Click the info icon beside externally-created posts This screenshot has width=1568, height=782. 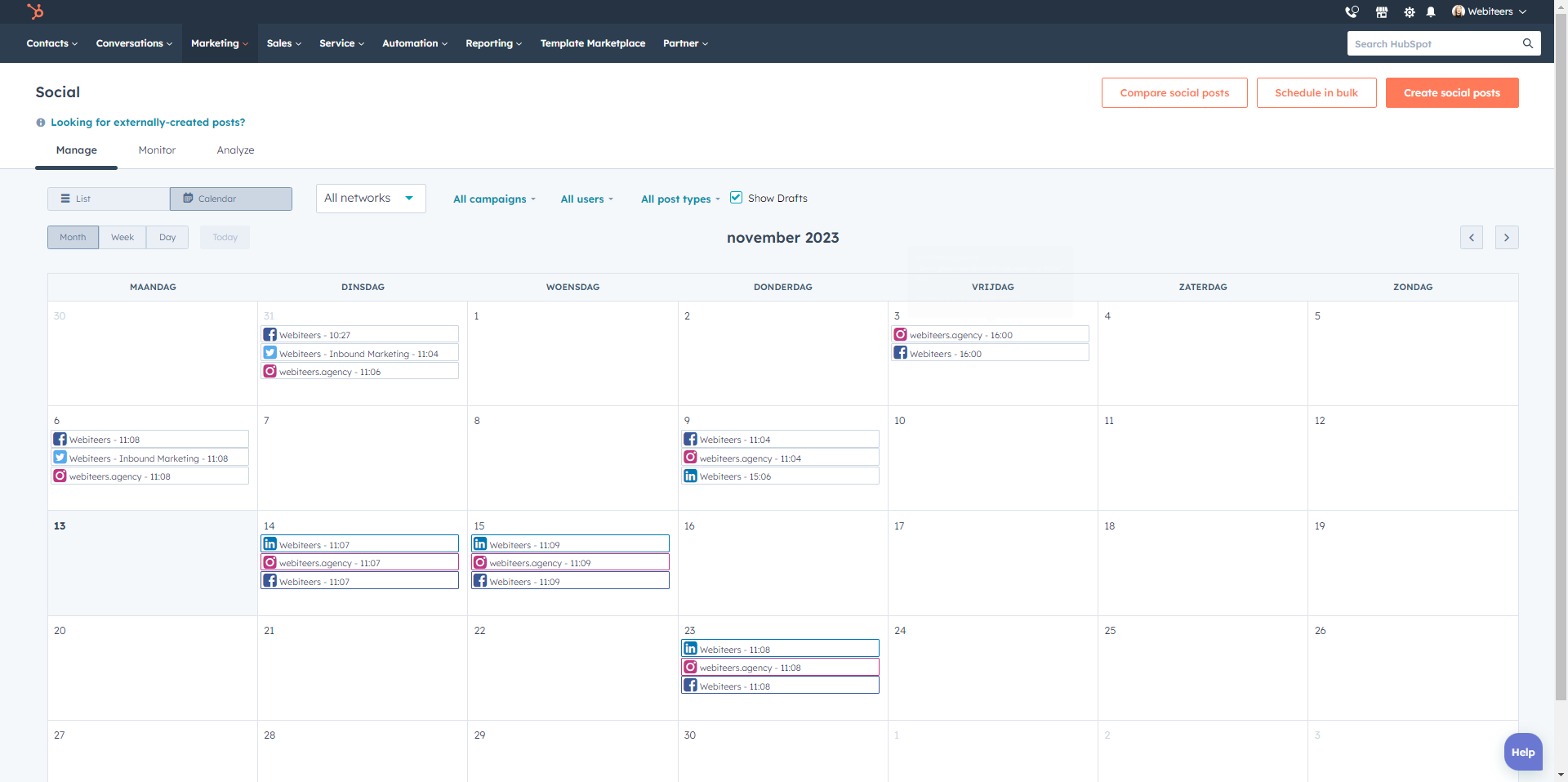click(x=41, y=123)
